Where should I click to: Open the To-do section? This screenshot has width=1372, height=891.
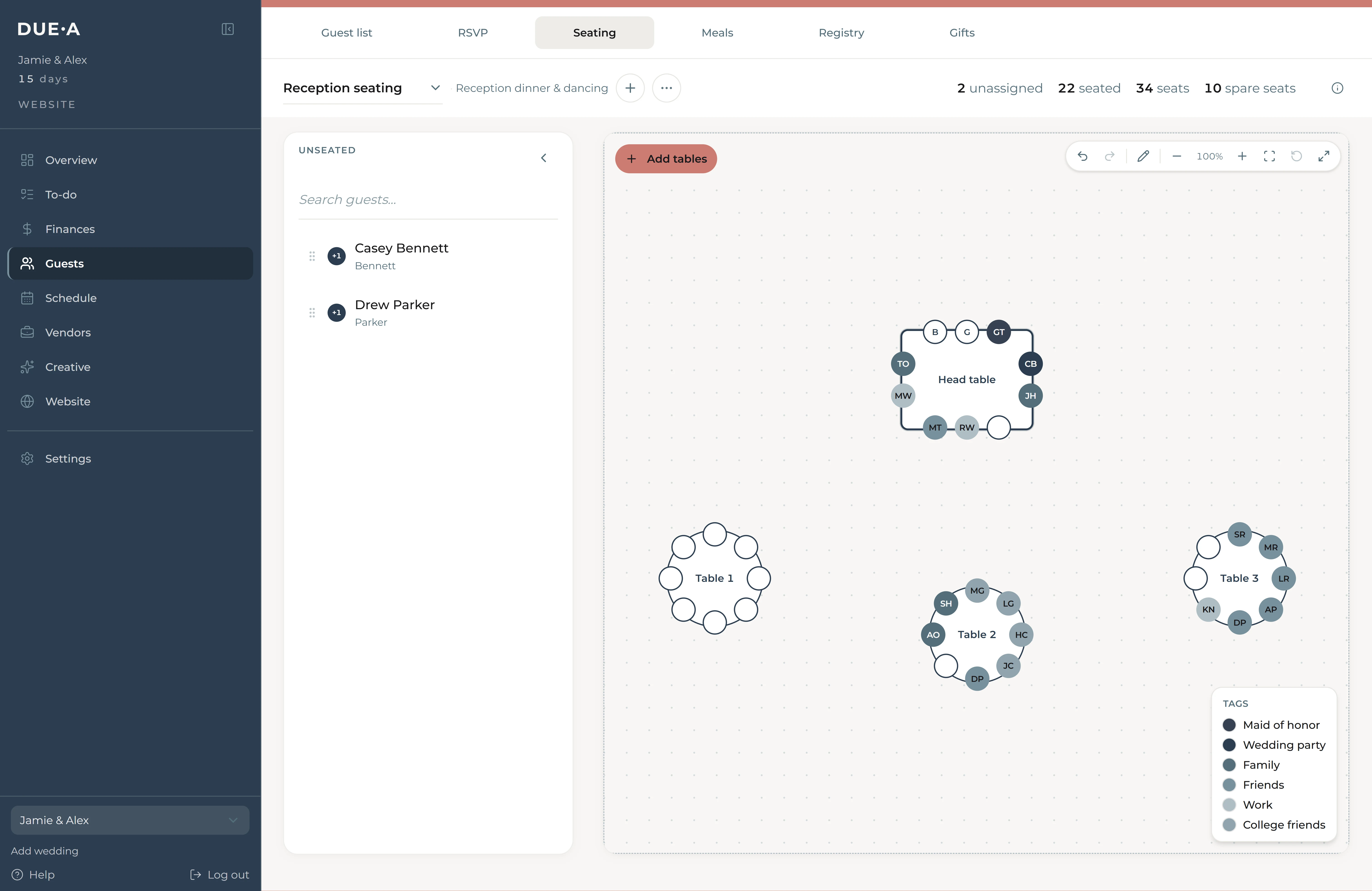coord(130,195)
